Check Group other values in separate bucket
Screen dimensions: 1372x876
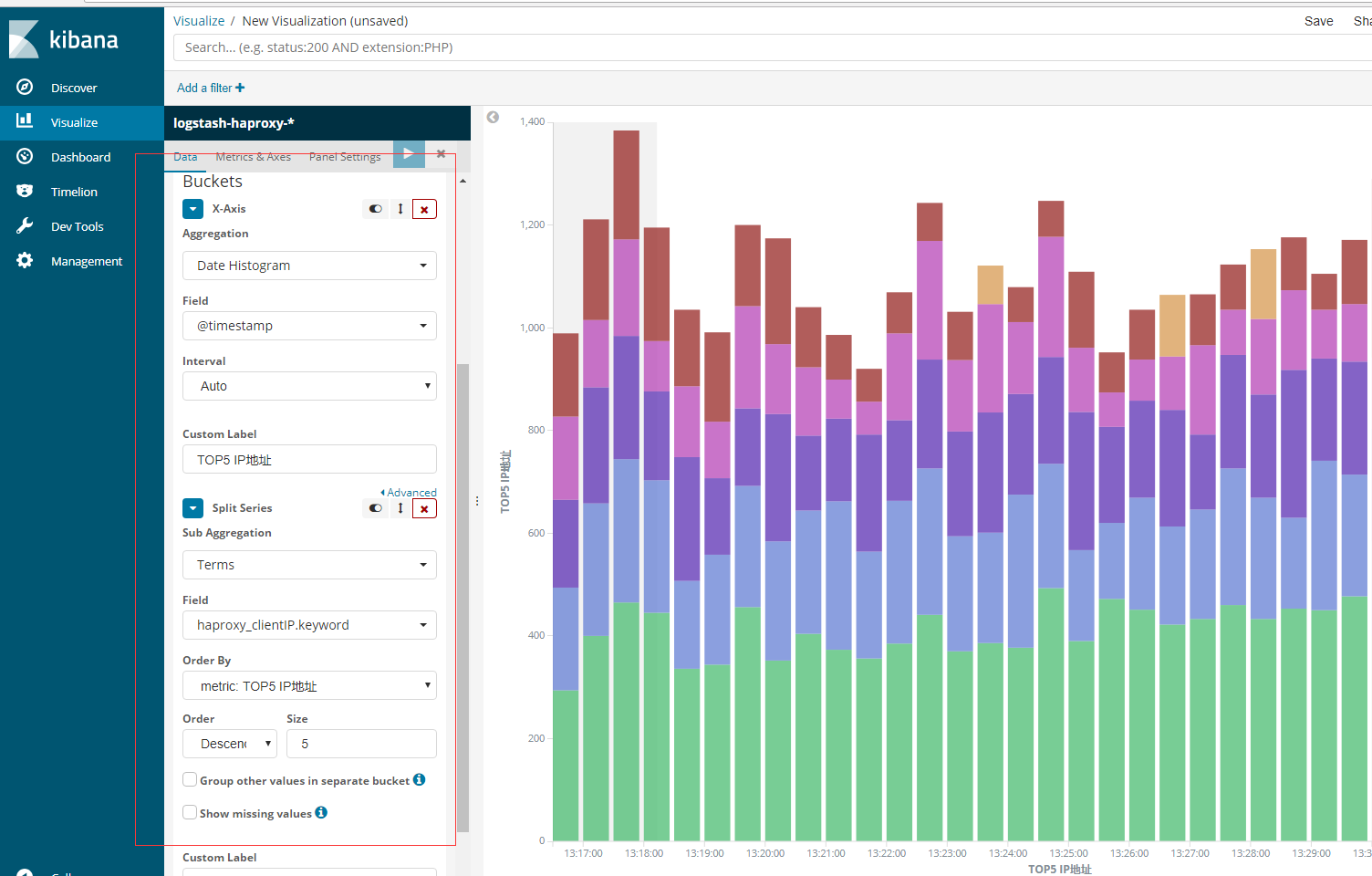pos(190,779)
